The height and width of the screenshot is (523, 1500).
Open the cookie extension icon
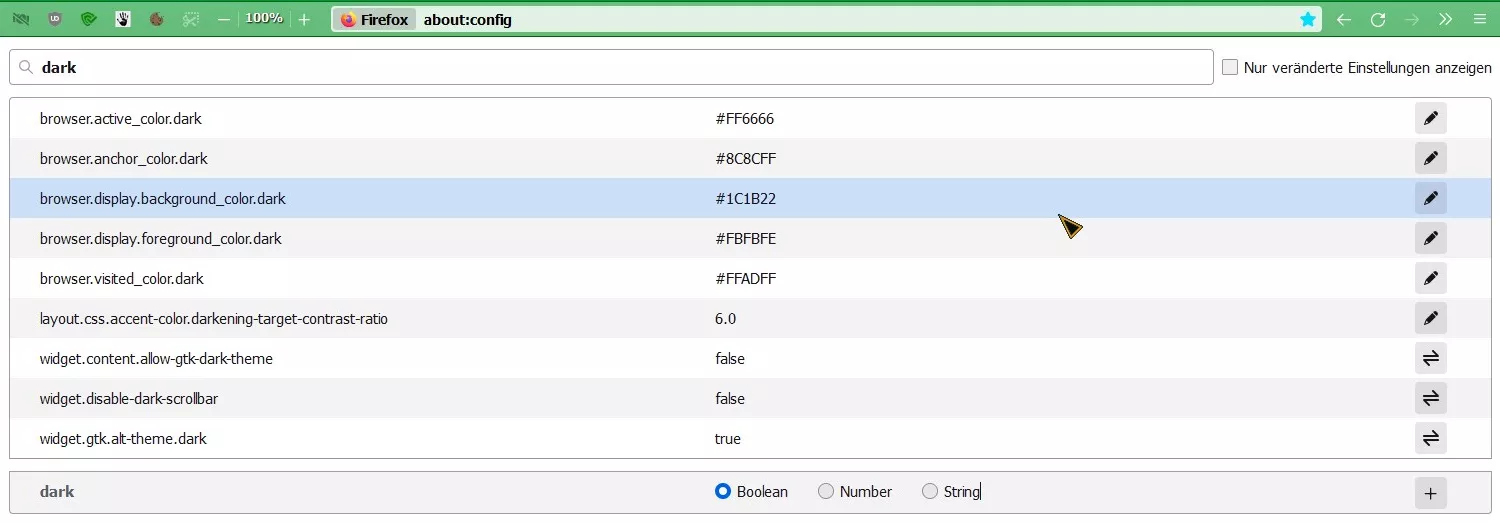157,19
